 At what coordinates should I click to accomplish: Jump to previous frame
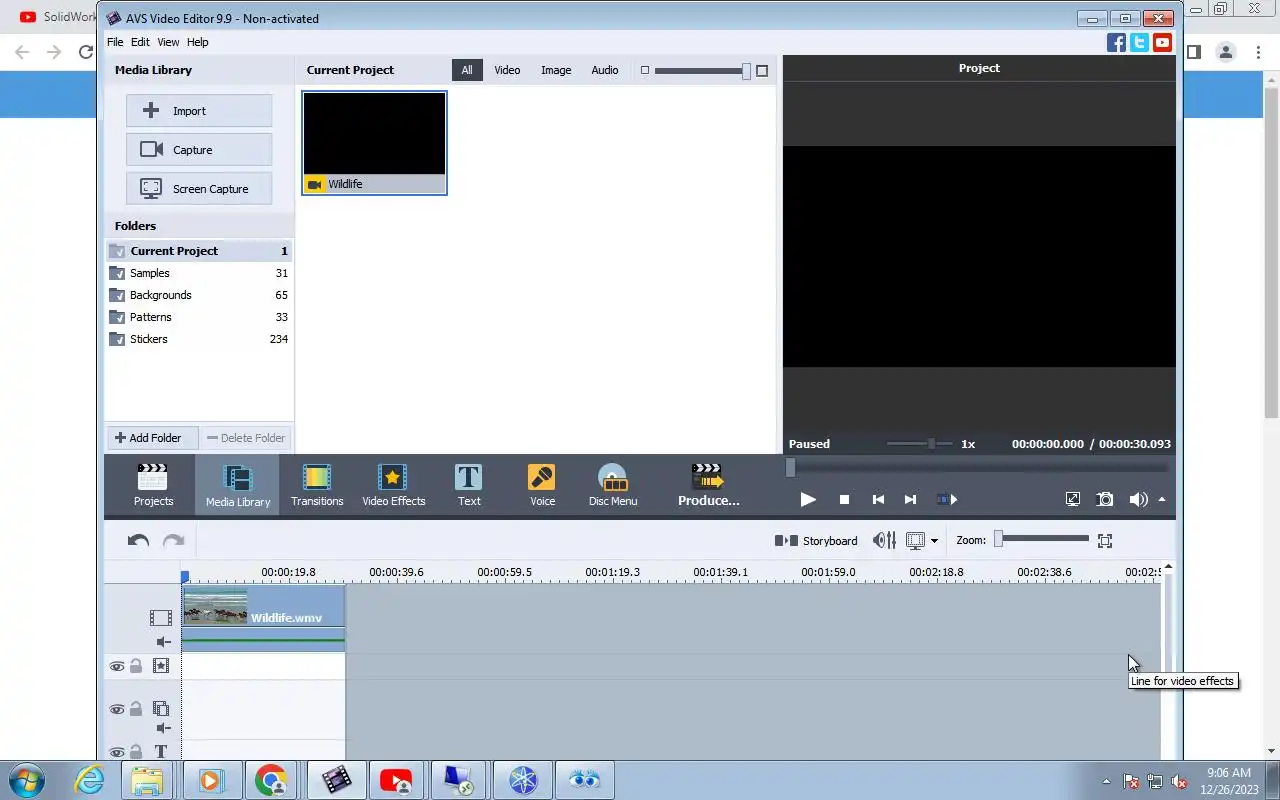click(878, 499)
